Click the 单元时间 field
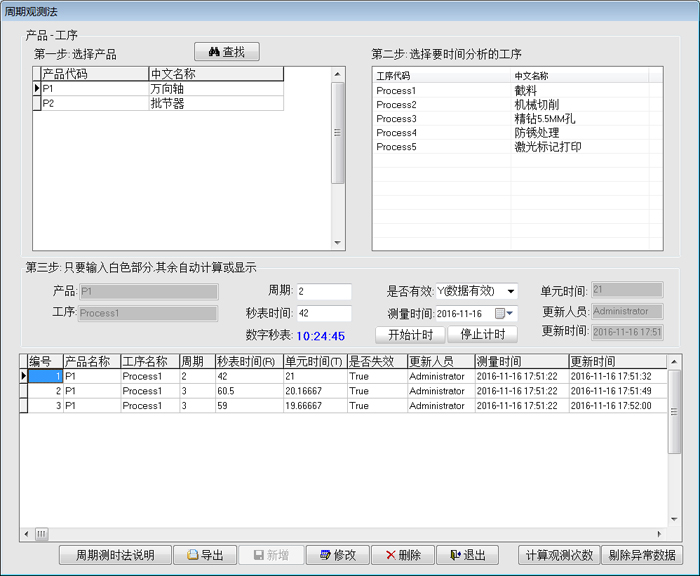The height and width of the screenshot is (576, 700). coord(627,290)
